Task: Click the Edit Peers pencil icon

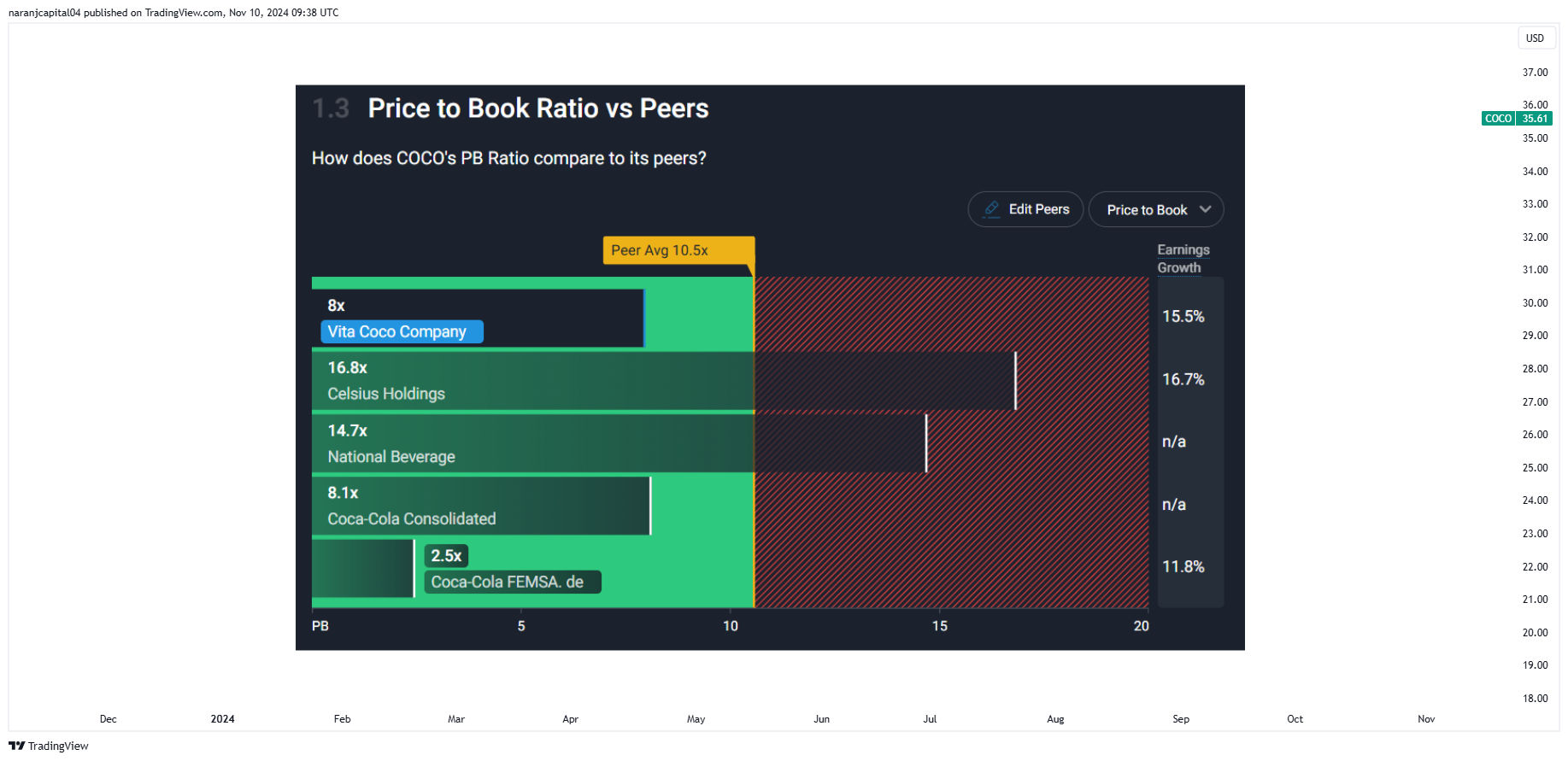Action: [991, 208]
